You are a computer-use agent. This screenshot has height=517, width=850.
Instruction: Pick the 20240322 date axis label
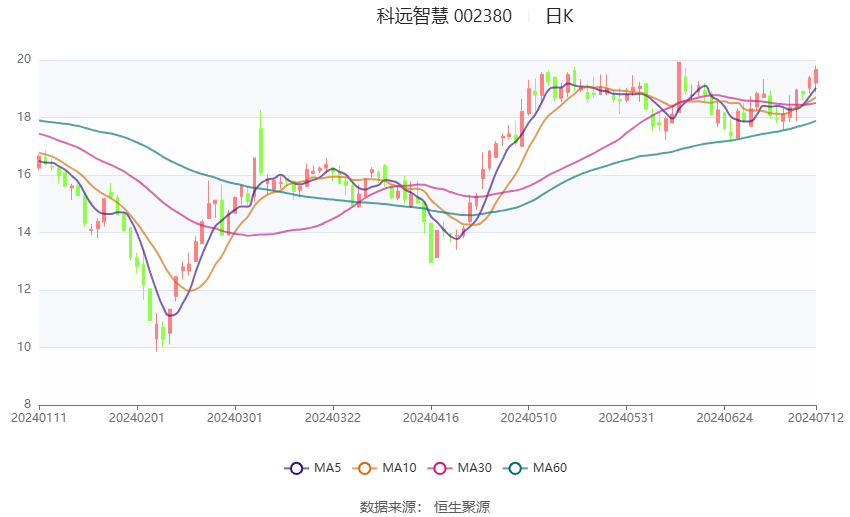pos(332,416)
